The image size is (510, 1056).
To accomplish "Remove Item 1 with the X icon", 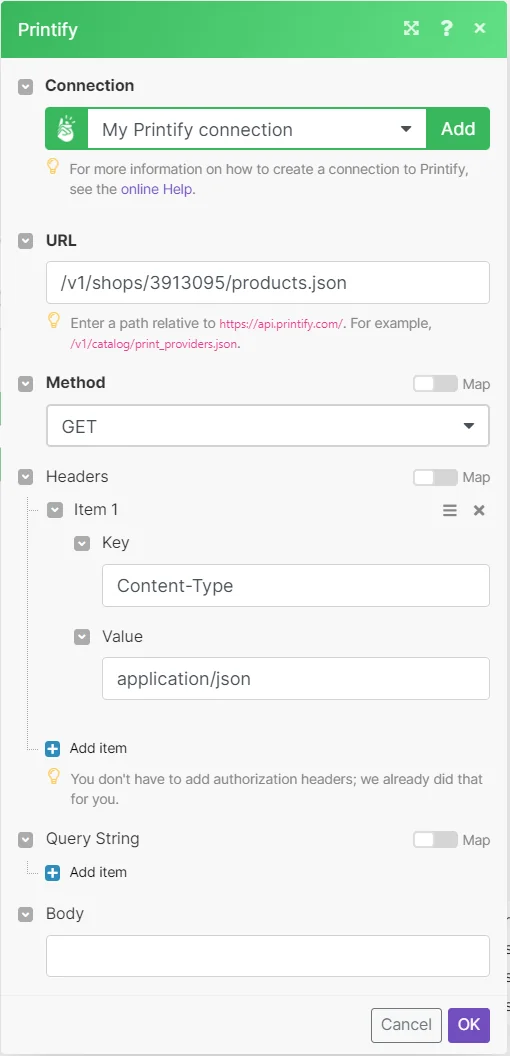I will coord(479,510).
